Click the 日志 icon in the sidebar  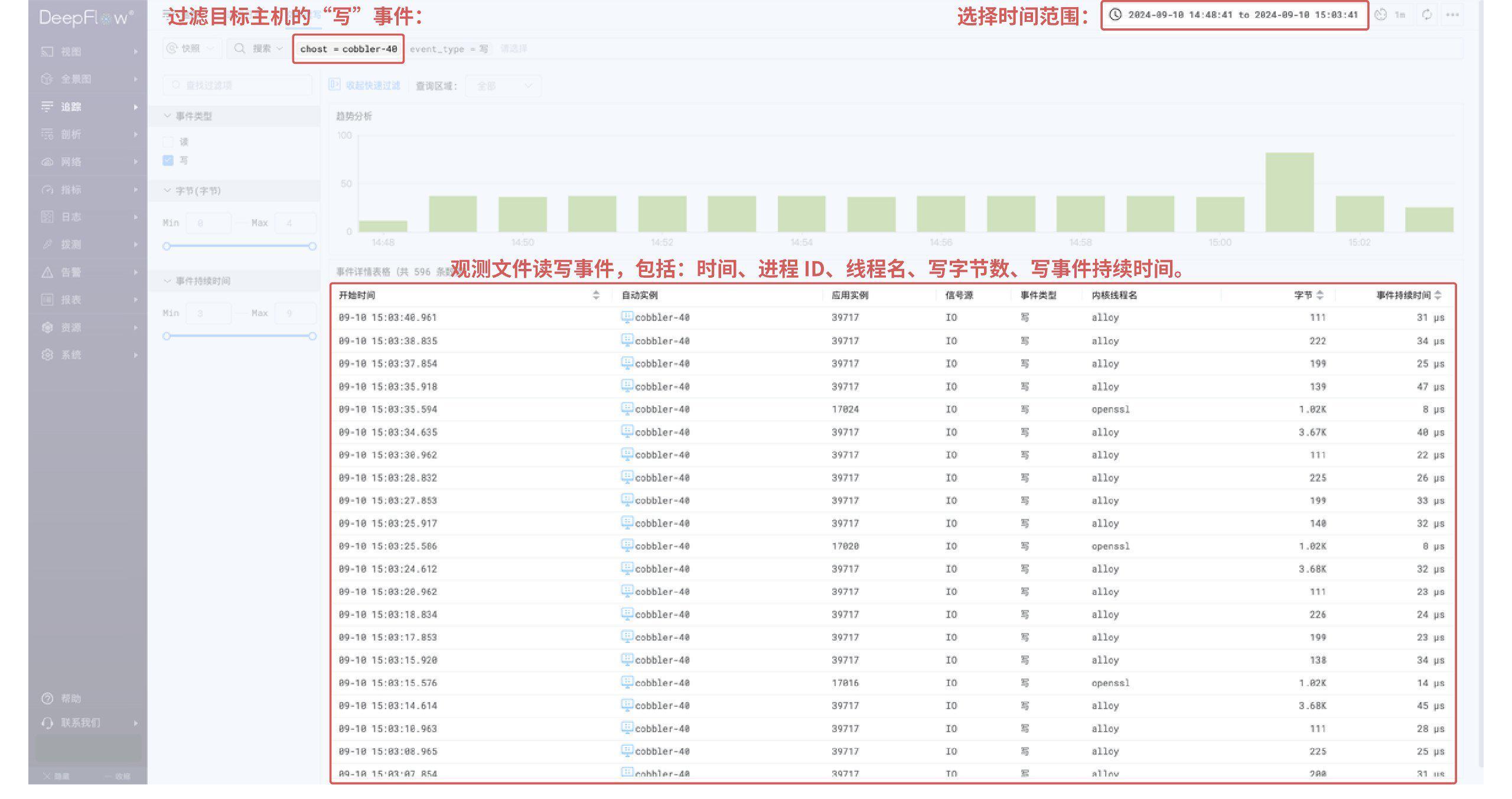47,217
